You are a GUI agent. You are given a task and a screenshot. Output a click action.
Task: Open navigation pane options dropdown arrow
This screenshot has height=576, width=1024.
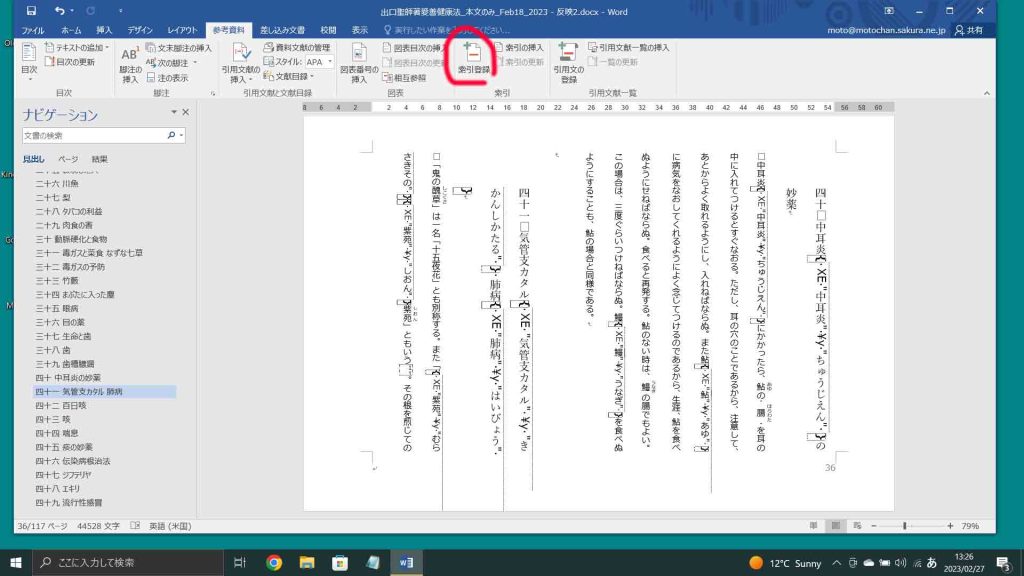pos(174,112)
